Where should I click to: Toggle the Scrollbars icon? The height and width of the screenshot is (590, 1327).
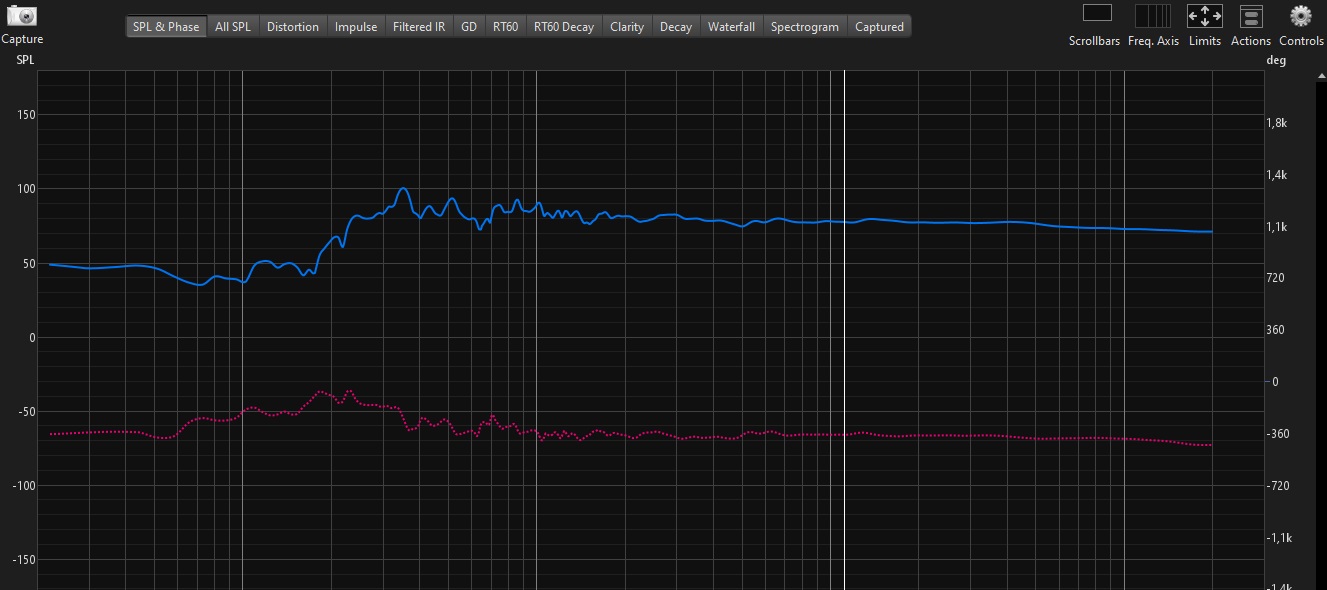[x=1097, y=14]
